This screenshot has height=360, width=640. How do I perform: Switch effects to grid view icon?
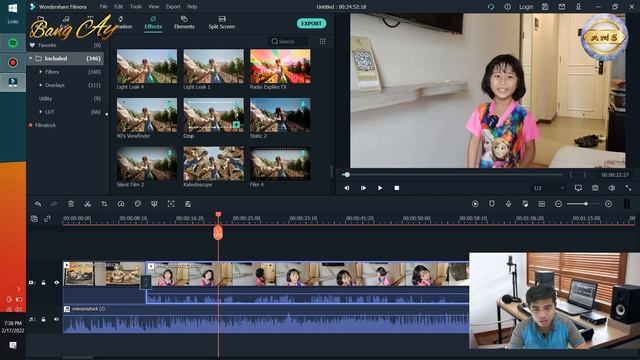322,41
